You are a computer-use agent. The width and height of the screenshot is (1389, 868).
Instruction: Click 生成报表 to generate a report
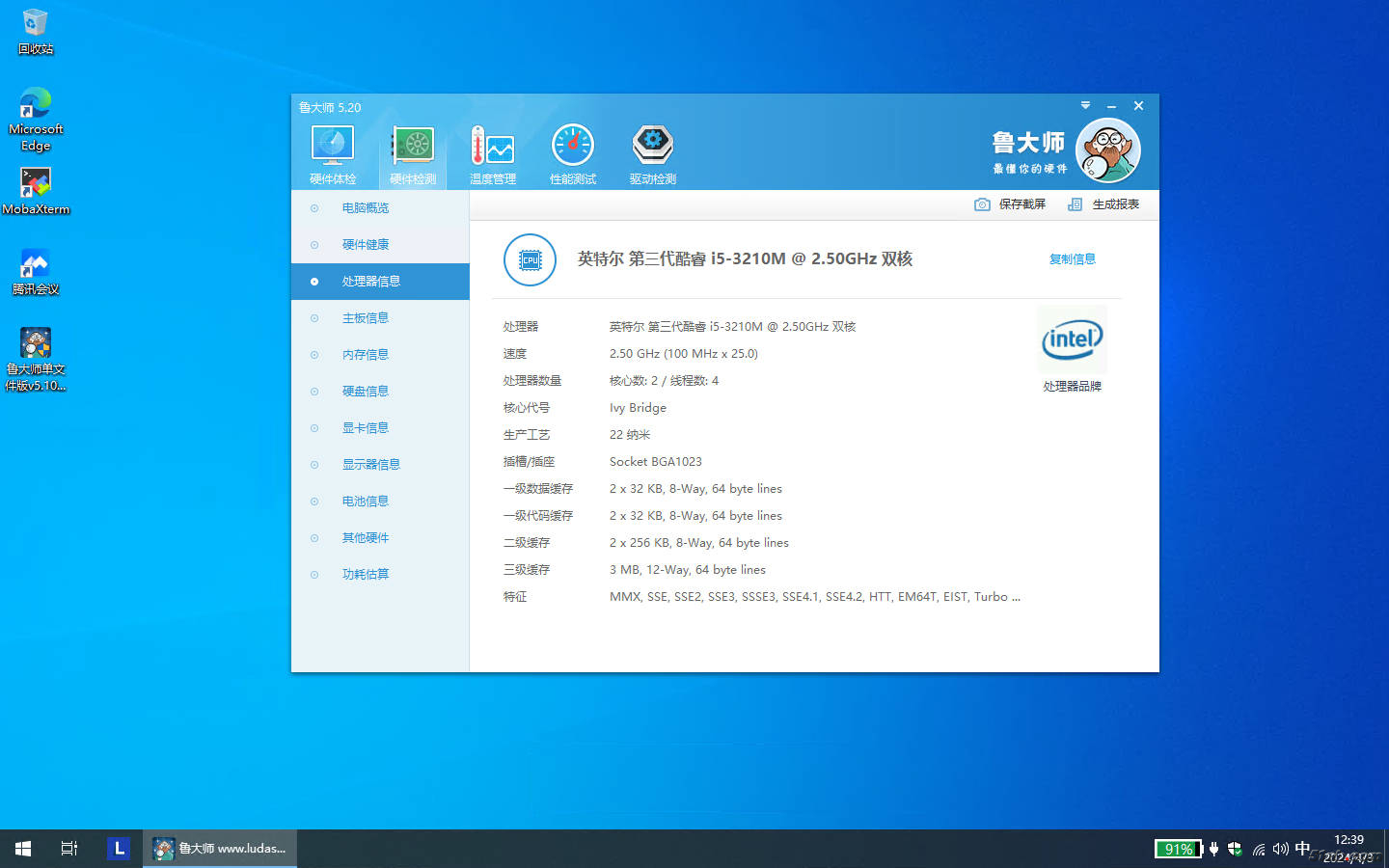(1103, 204)
